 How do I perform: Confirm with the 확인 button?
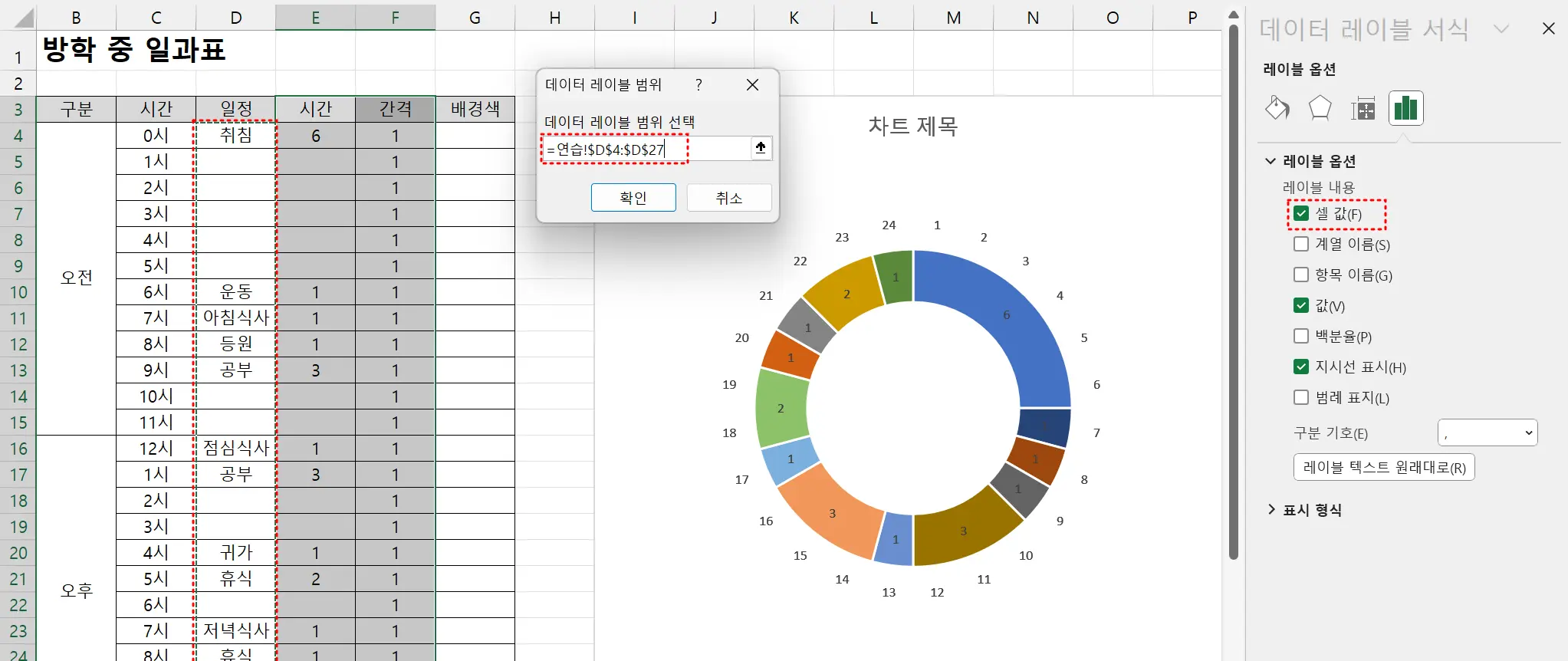point(633,198)
